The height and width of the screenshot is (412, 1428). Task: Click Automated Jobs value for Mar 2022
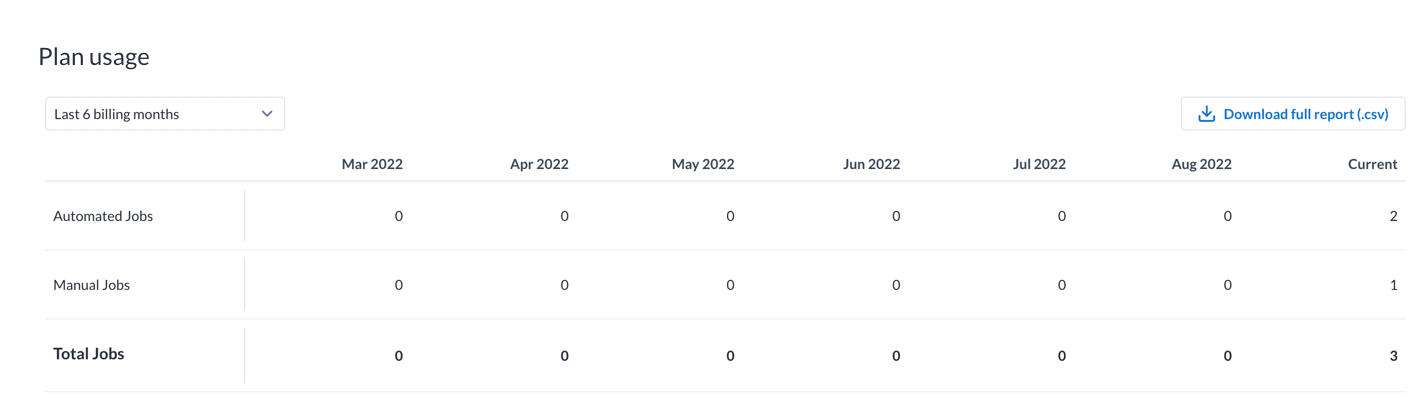point(399,216)
